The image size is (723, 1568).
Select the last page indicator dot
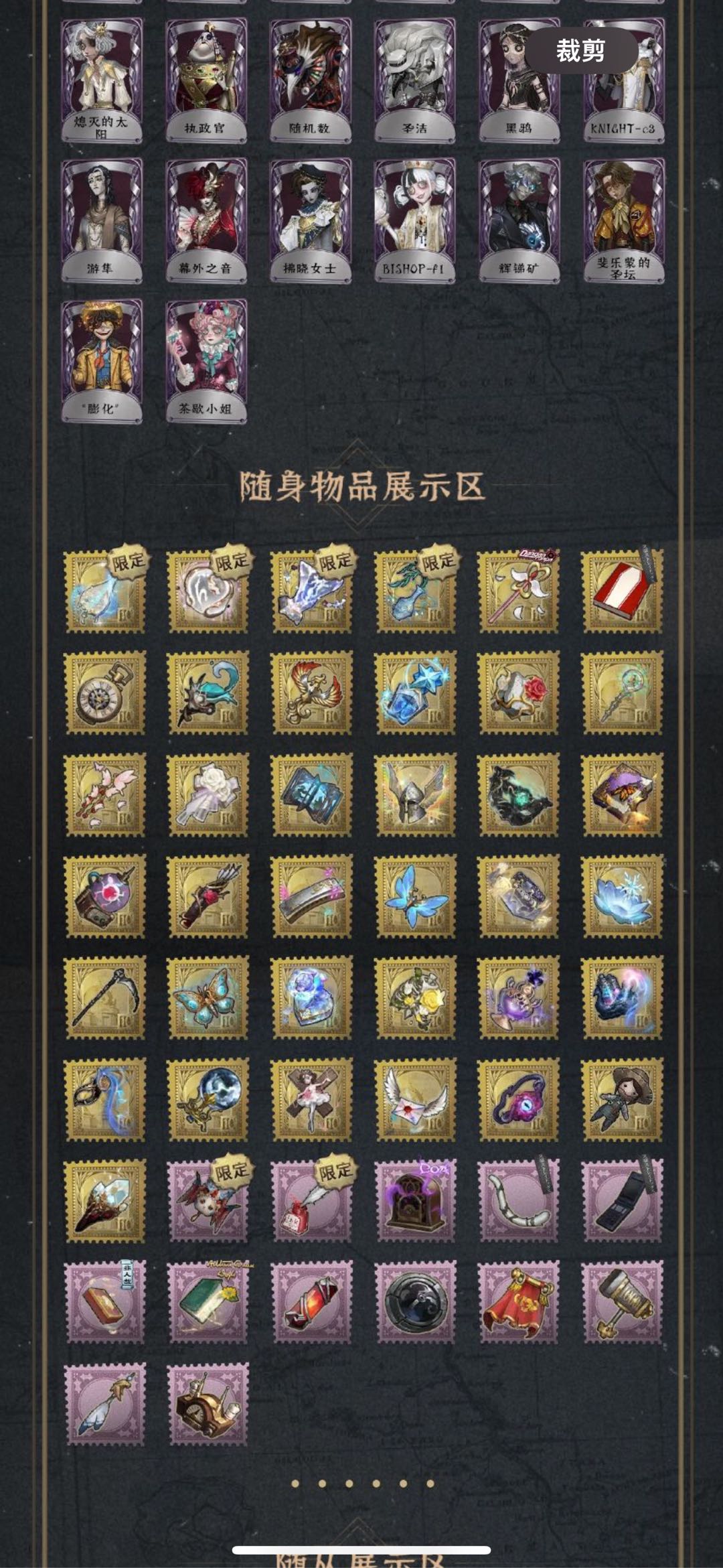(430, 1484)
